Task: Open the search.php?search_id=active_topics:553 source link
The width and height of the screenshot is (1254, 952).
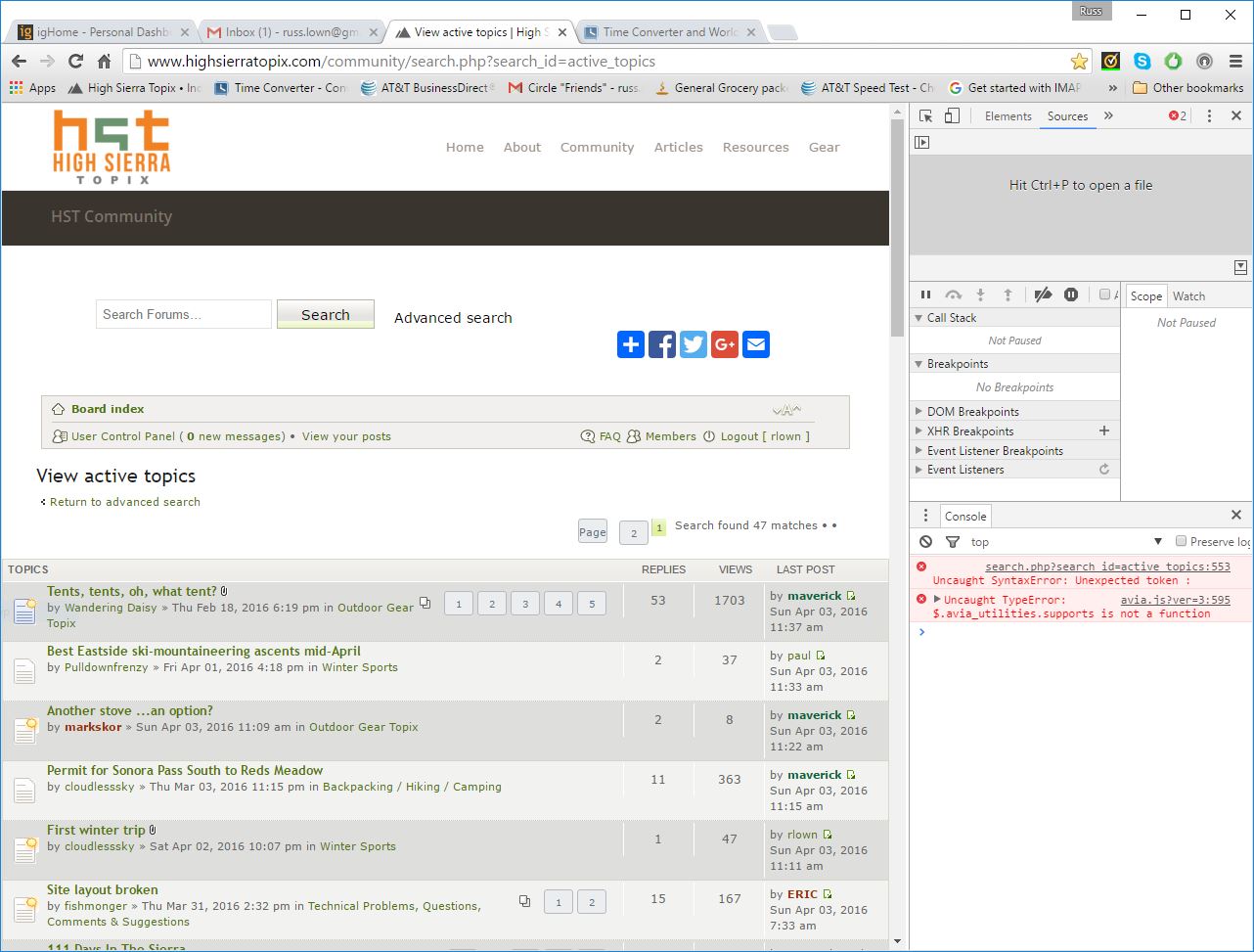Action: 1107,567
